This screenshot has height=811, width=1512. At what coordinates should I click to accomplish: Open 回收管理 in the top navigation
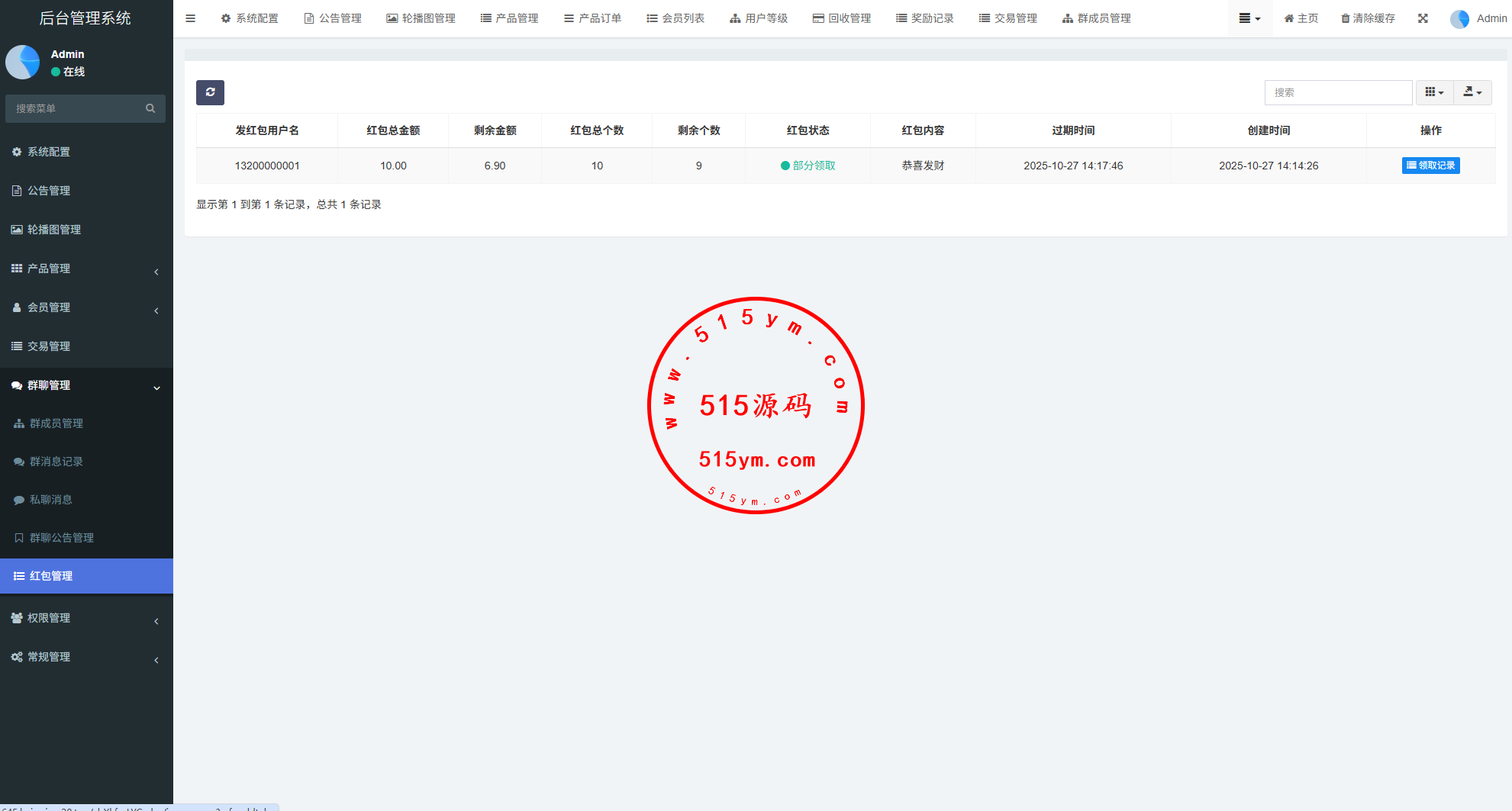(842, 18)
